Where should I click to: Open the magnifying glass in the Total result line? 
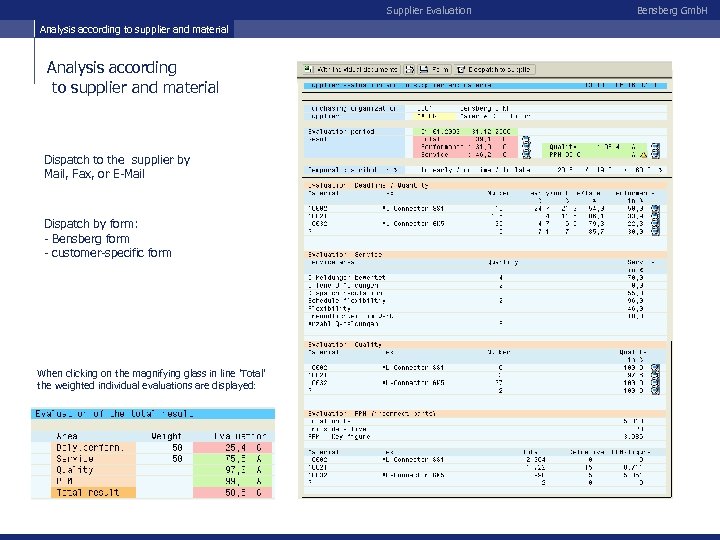tap(526, 139)
